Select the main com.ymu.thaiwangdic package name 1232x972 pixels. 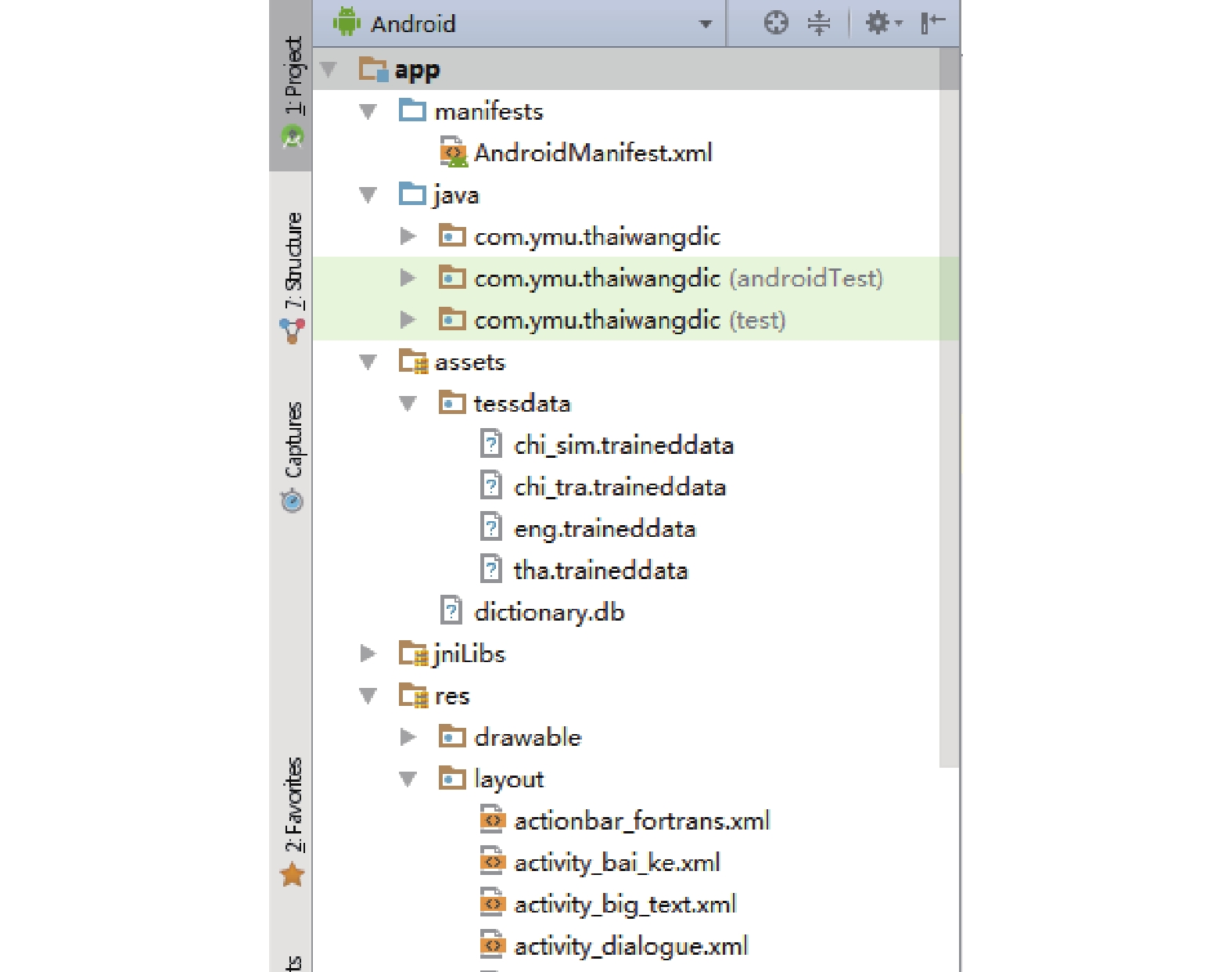click(x=598, y=236)
